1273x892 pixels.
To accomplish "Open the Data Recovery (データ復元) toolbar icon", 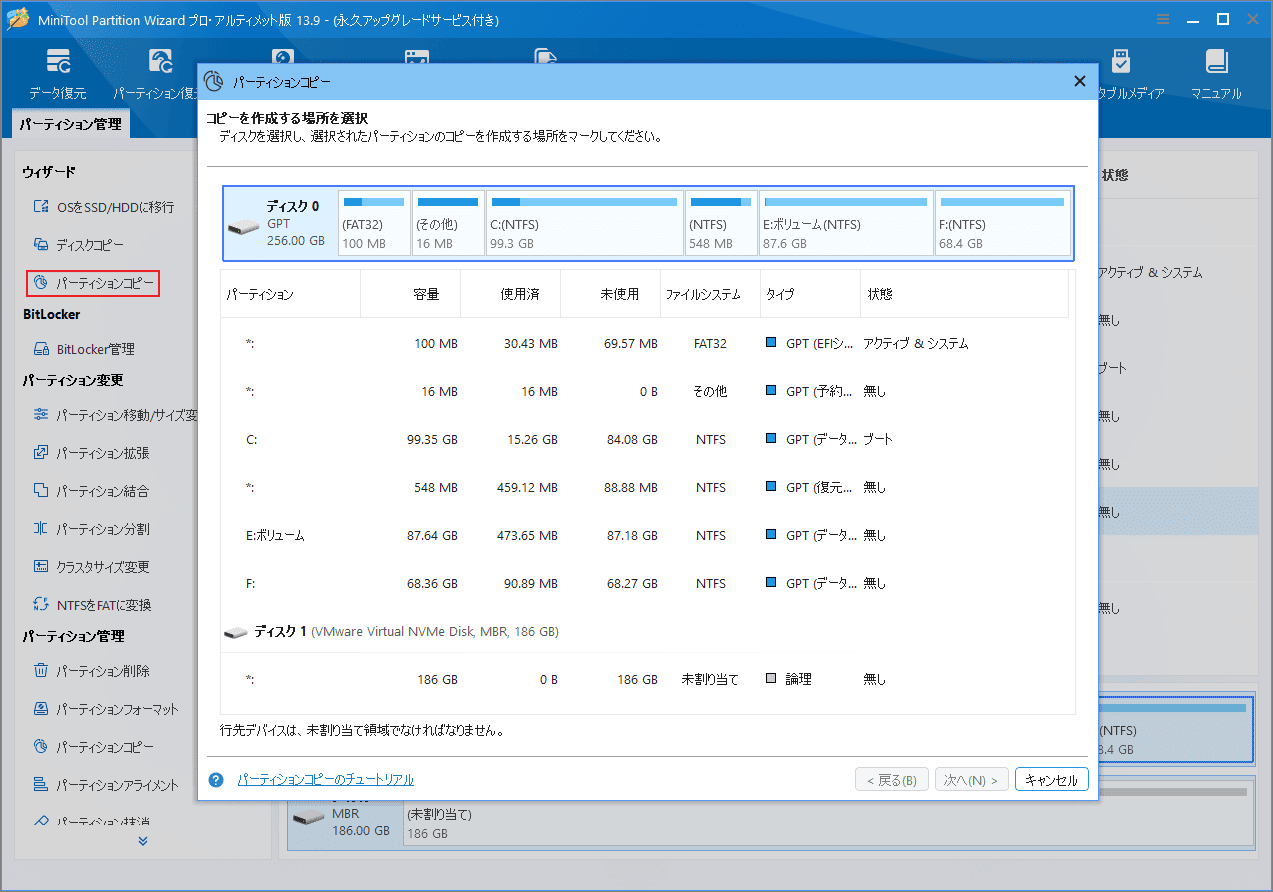I will pos(57,75).
